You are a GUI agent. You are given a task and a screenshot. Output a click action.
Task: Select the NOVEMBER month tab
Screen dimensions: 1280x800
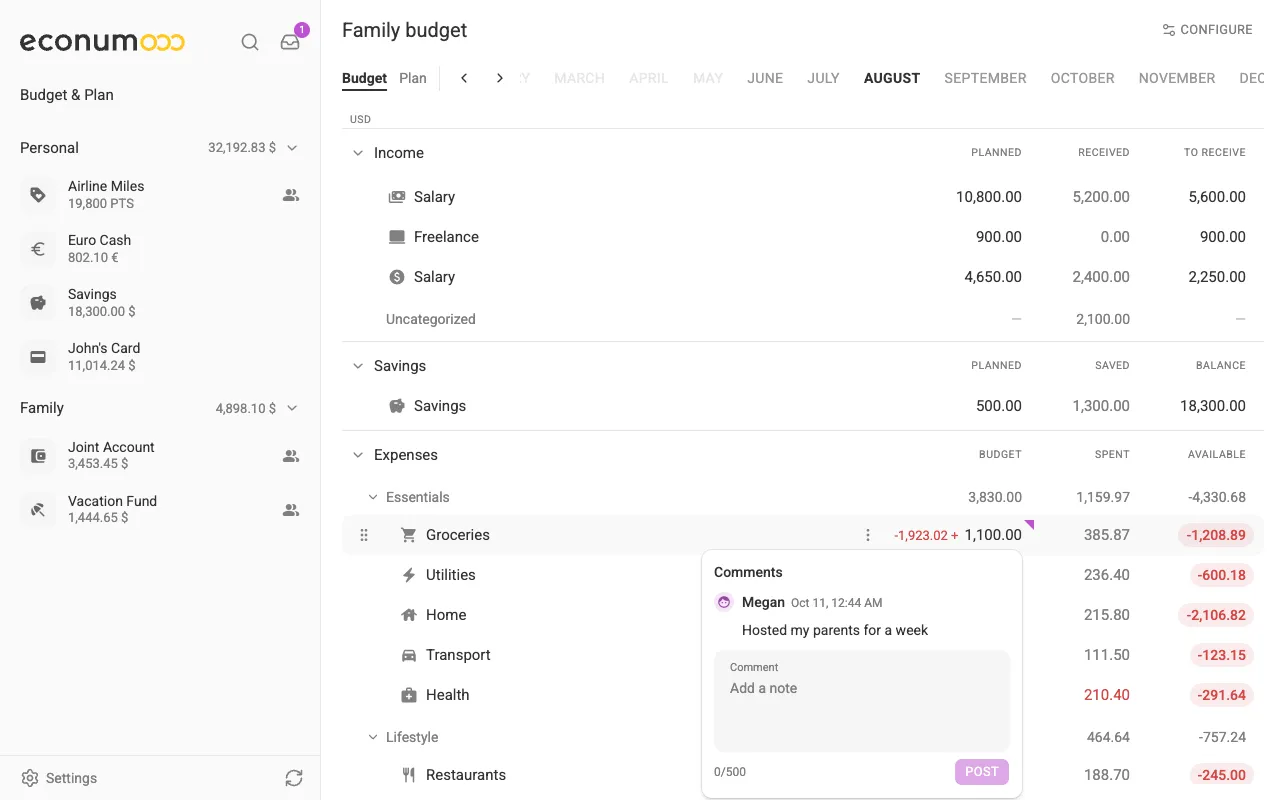(1177, 78)
